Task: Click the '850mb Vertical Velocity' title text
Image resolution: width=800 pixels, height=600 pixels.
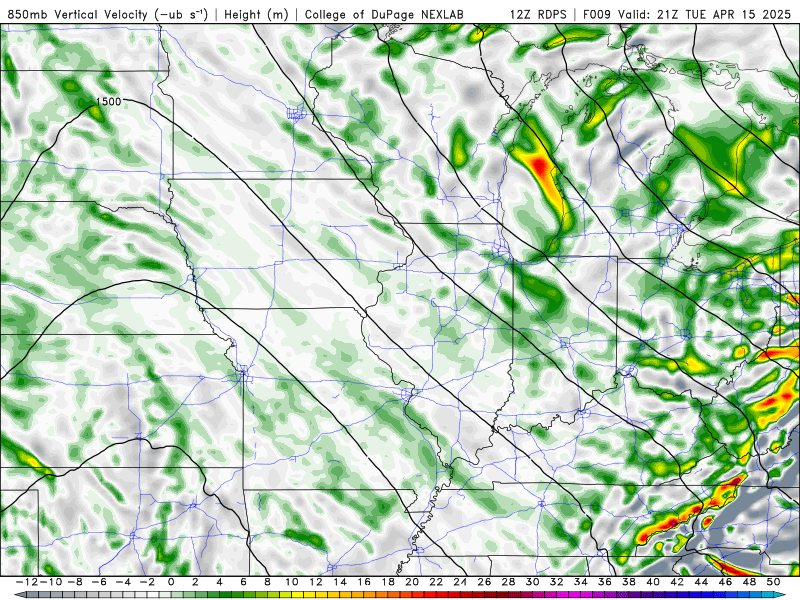Action: 77,14
